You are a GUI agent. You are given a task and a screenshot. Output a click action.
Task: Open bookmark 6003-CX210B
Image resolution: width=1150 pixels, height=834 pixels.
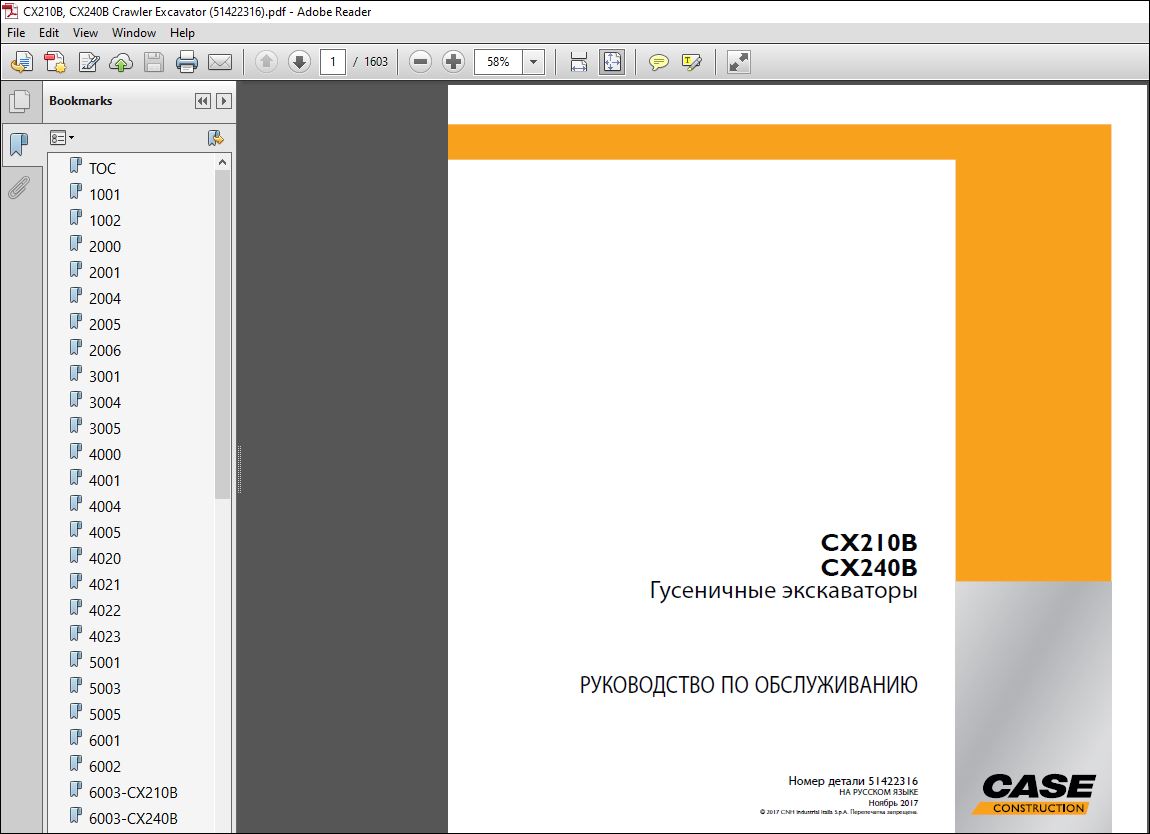(133, 793)
